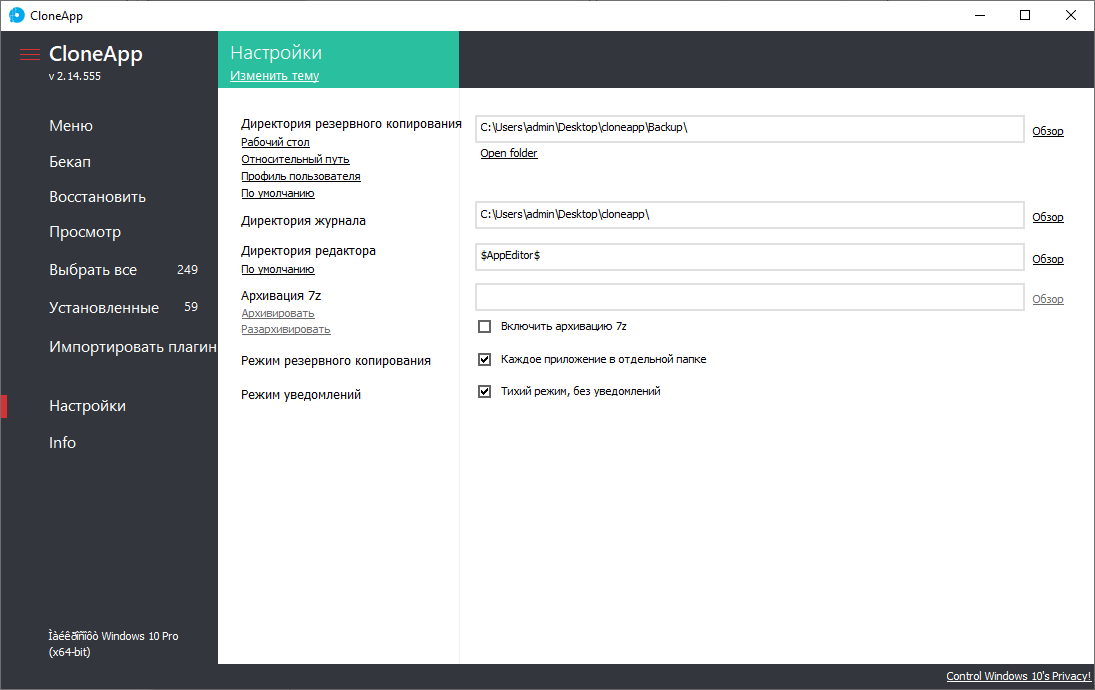The image size is (1095, 690).
Task: Browse for log directory with Обзор
Action: (1048, 217)
